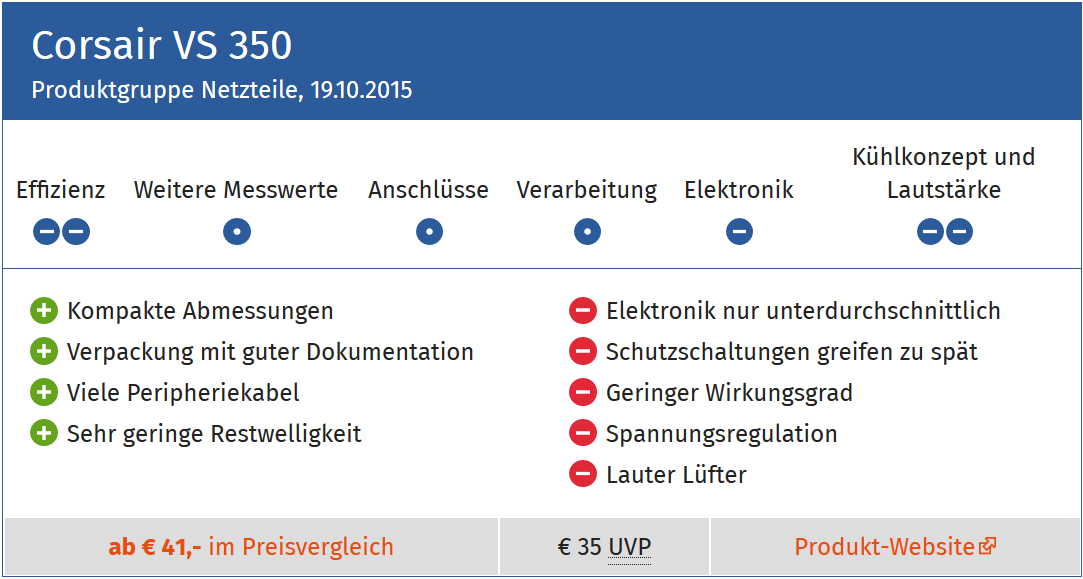This screenshot has height=579, width=1083.
Task: Open 'ab € 41,- im Preisvergleich' link
Action: (x=251, y=547)
